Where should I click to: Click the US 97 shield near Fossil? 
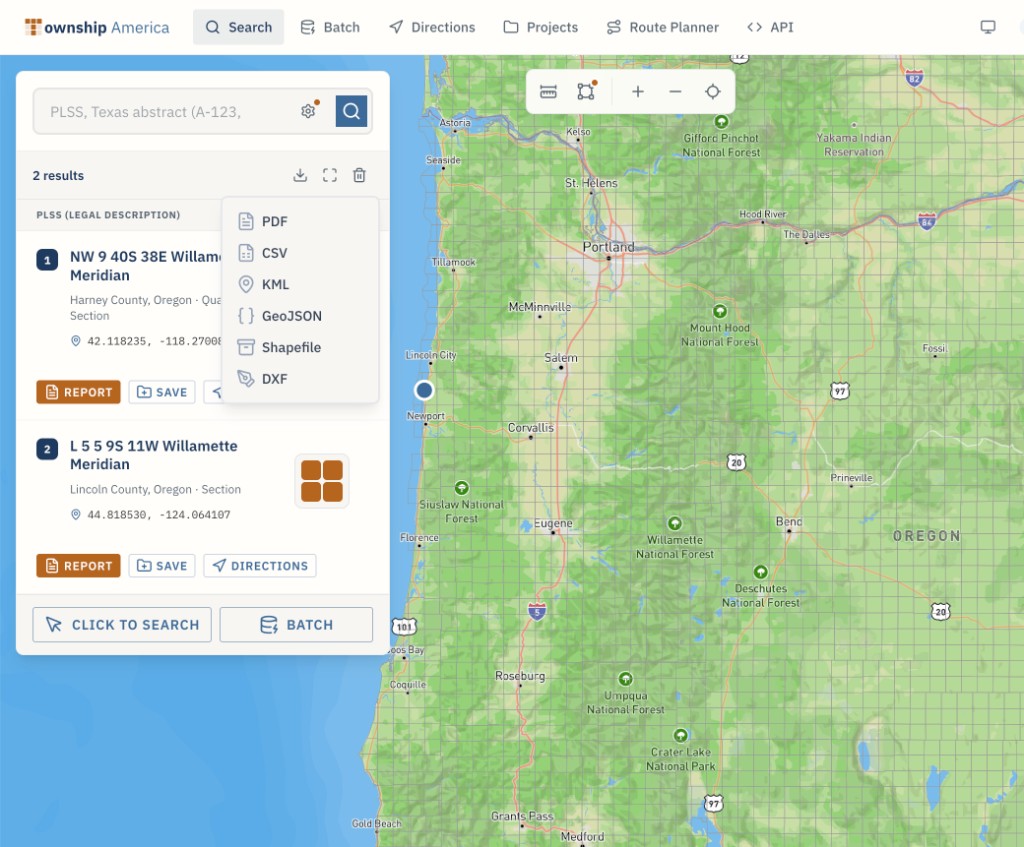839,391
